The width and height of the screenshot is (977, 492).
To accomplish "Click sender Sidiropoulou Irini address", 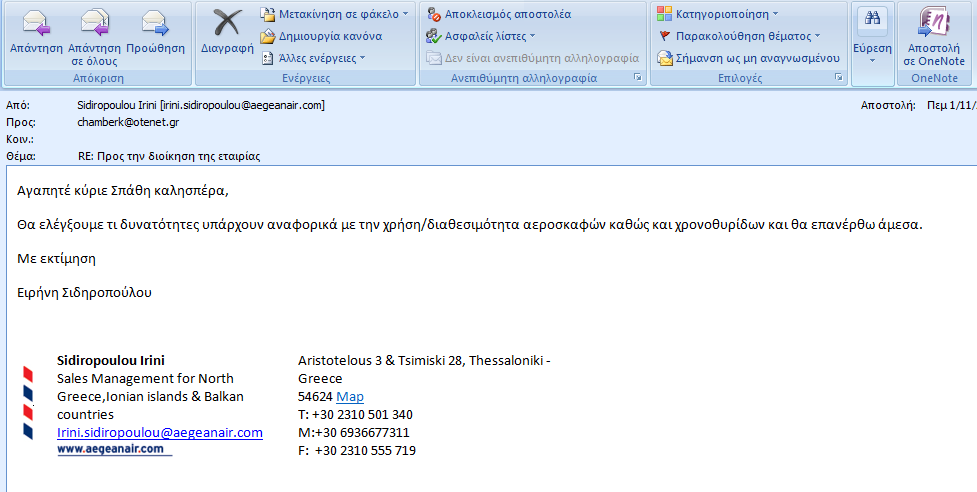I will [x=201, y=105].
